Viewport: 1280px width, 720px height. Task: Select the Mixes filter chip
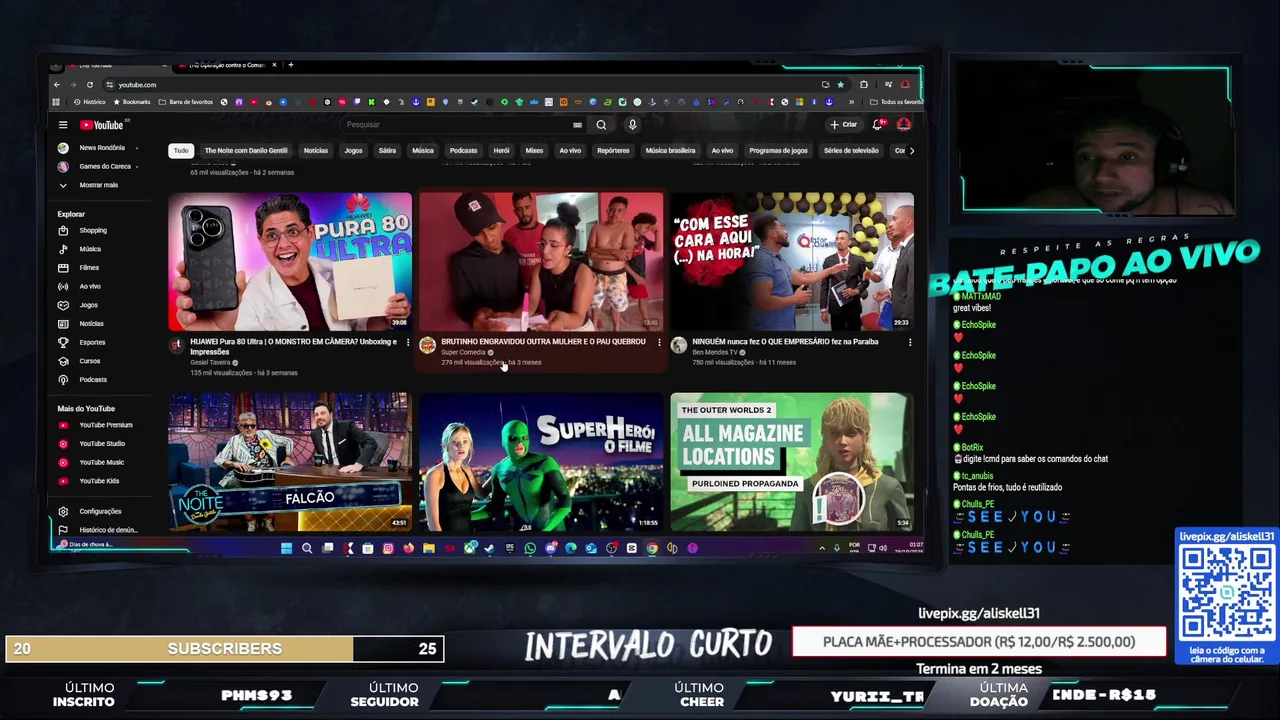click(534, 151)
